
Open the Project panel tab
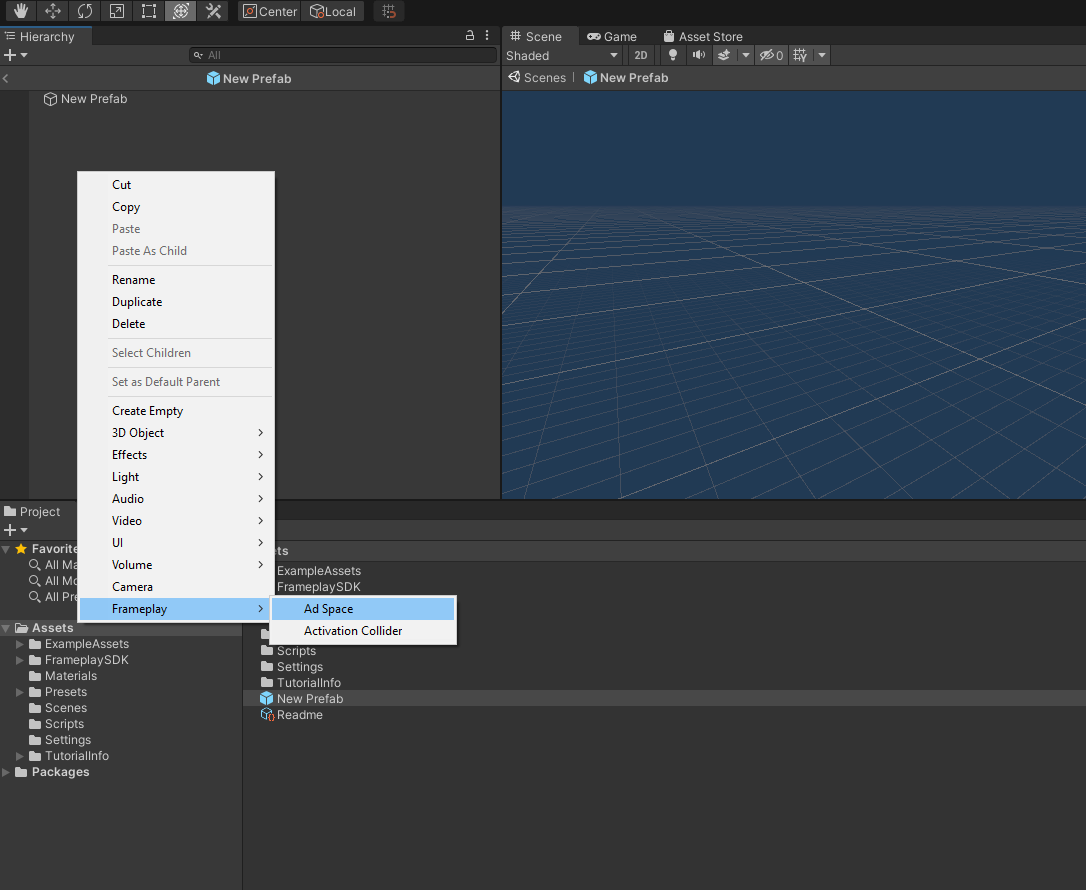tap(33, 512)
